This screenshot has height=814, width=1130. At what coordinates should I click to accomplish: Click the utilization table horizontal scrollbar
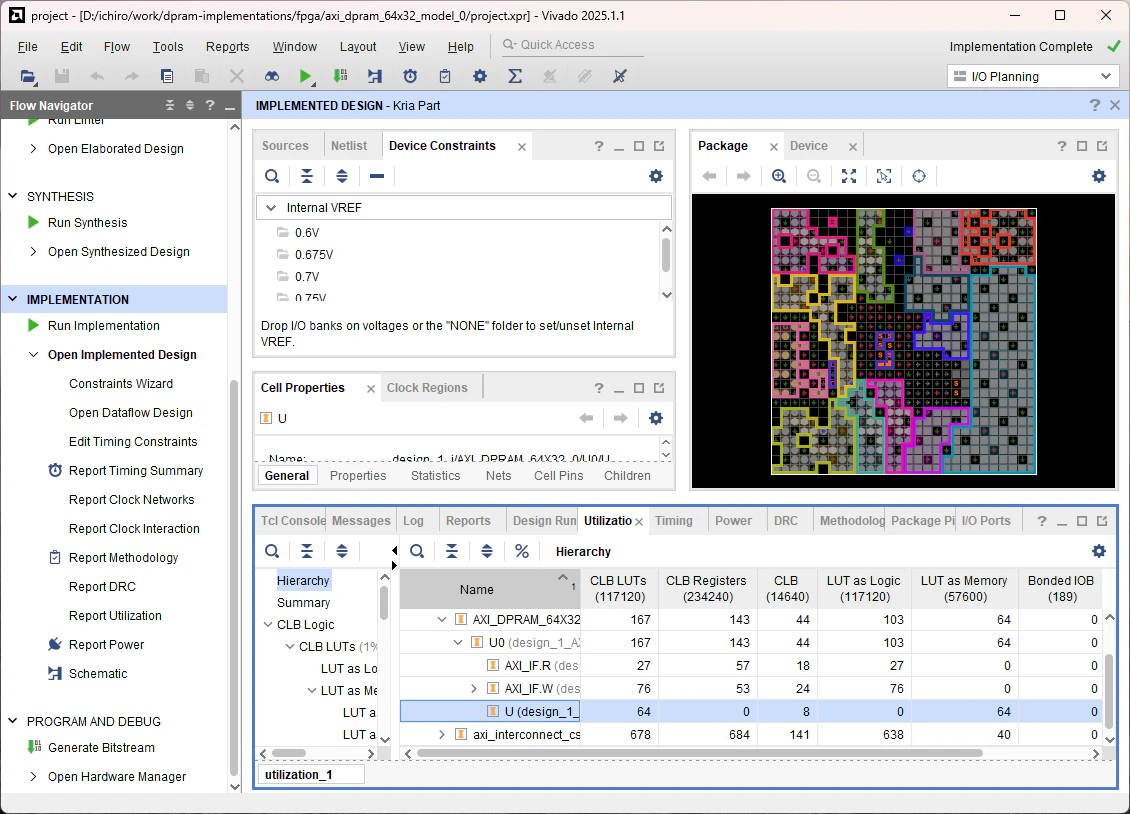point(699,753)
